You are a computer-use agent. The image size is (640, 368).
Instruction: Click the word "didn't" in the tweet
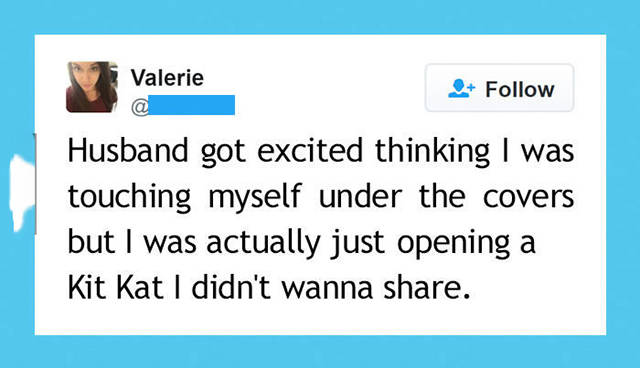tap(231, 287)
